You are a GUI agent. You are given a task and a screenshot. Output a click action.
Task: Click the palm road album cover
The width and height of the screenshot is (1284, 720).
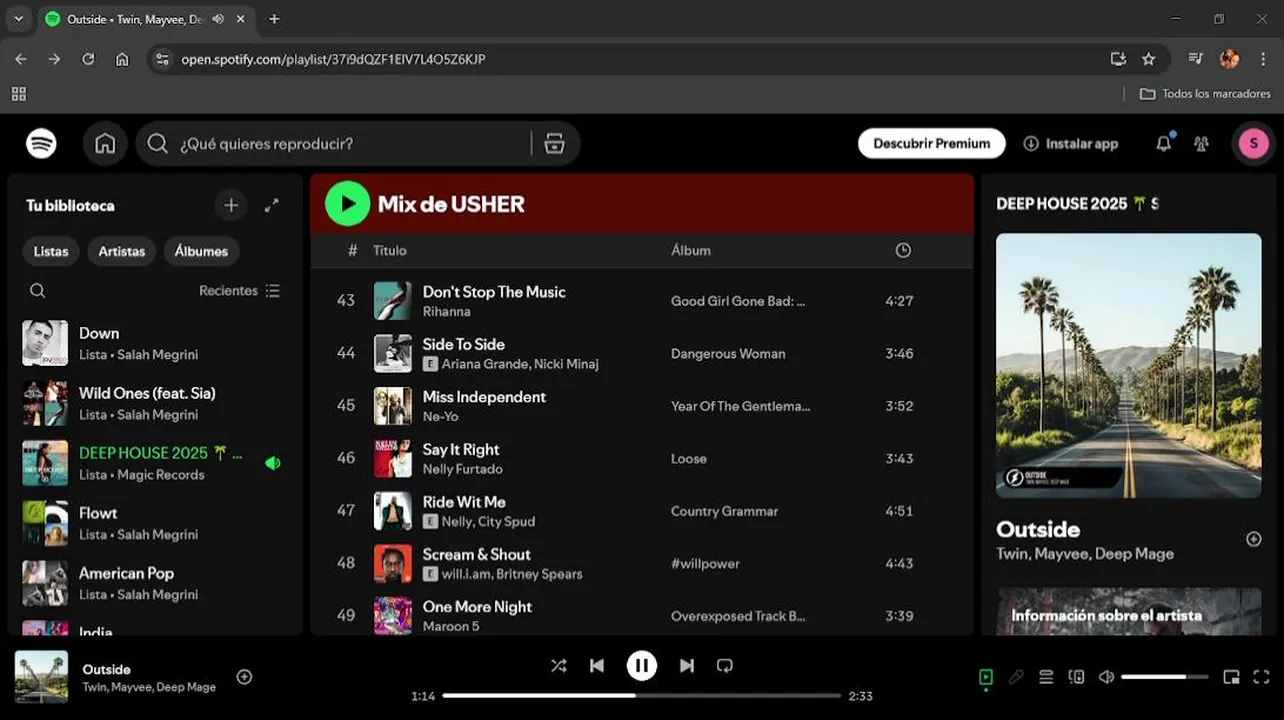click(x=1128, y=366)
